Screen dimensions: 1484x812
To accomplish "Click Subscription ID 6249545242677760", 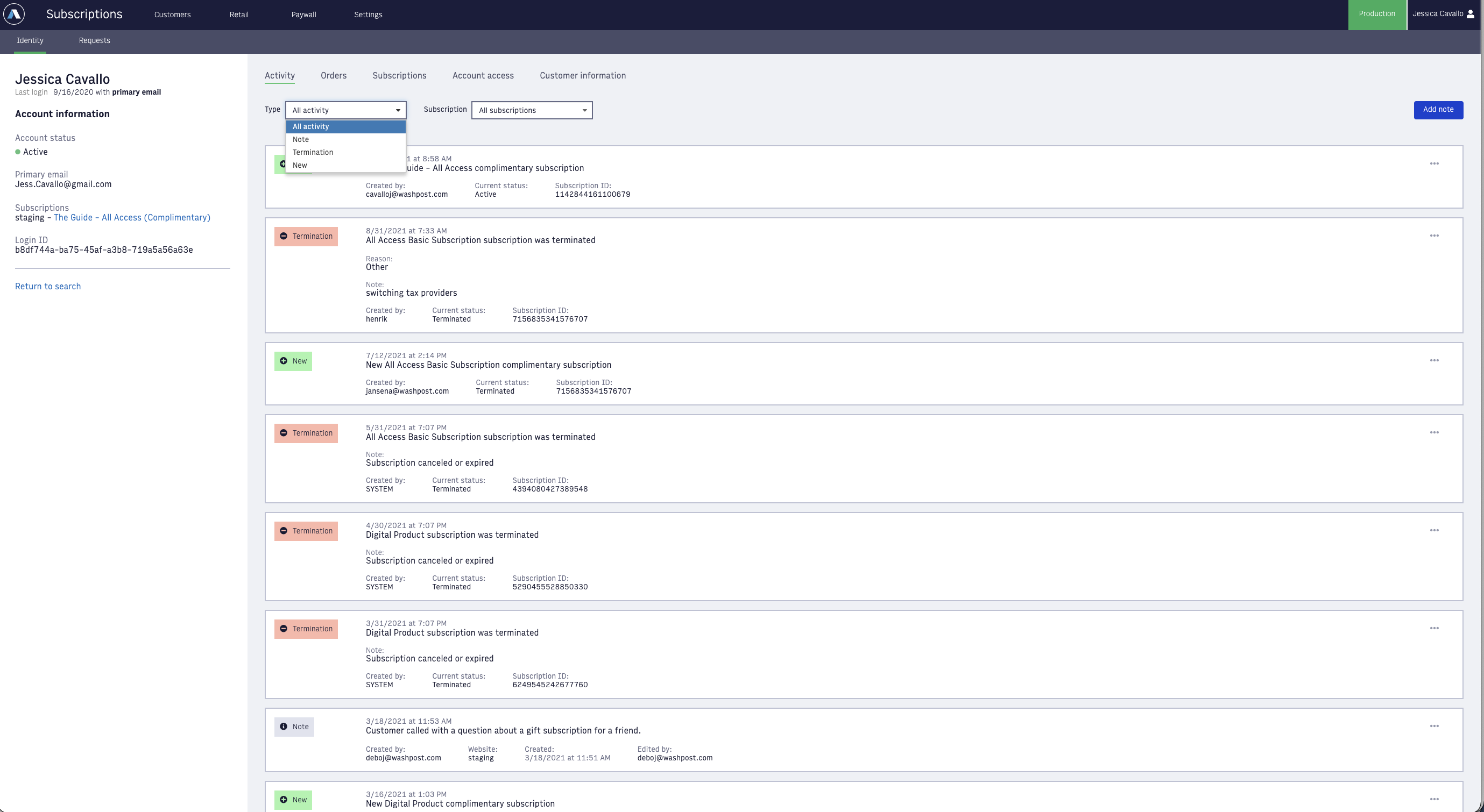I will [x=549, y=685].
